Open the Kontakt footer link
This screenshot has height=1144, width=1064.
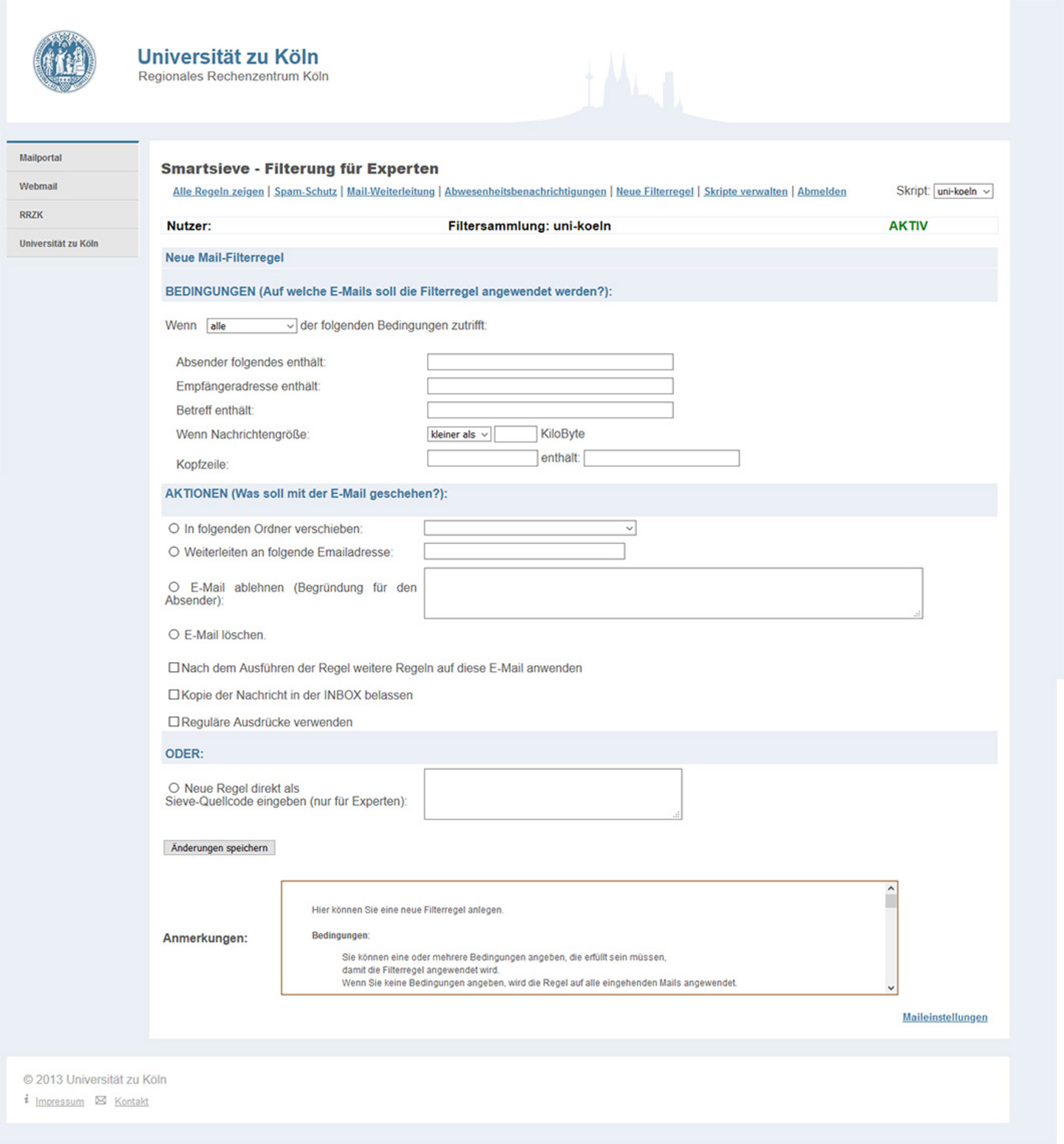132,1101
